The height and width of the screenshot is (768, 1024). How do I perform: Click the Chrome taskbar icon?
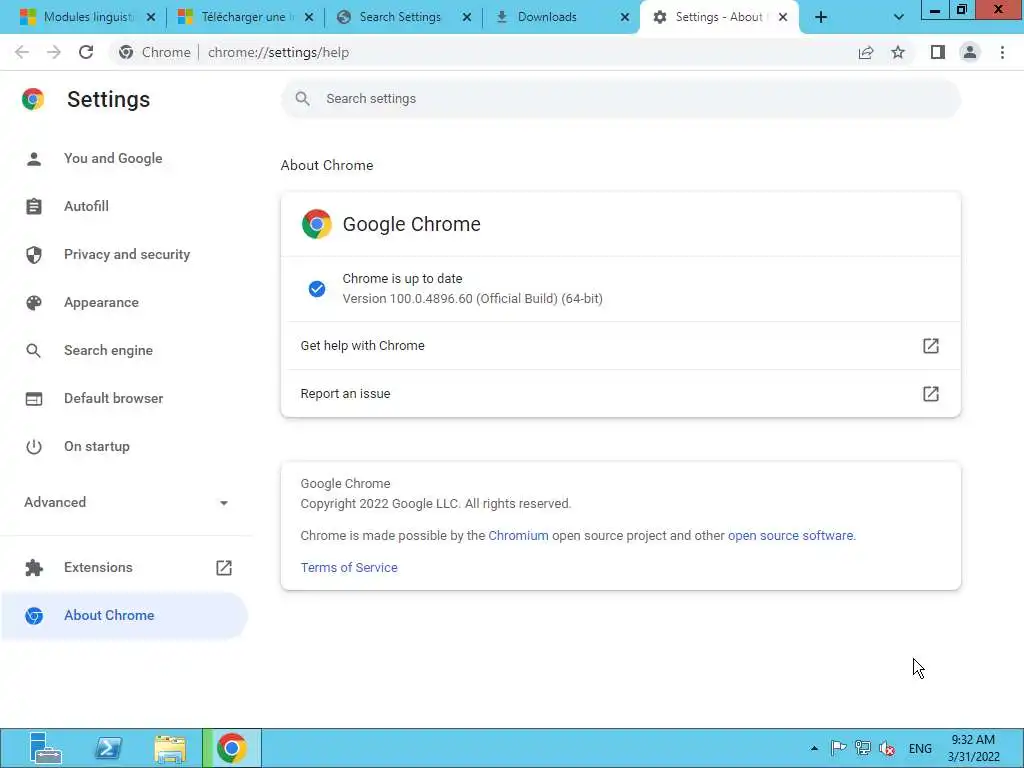pos(232,748)
